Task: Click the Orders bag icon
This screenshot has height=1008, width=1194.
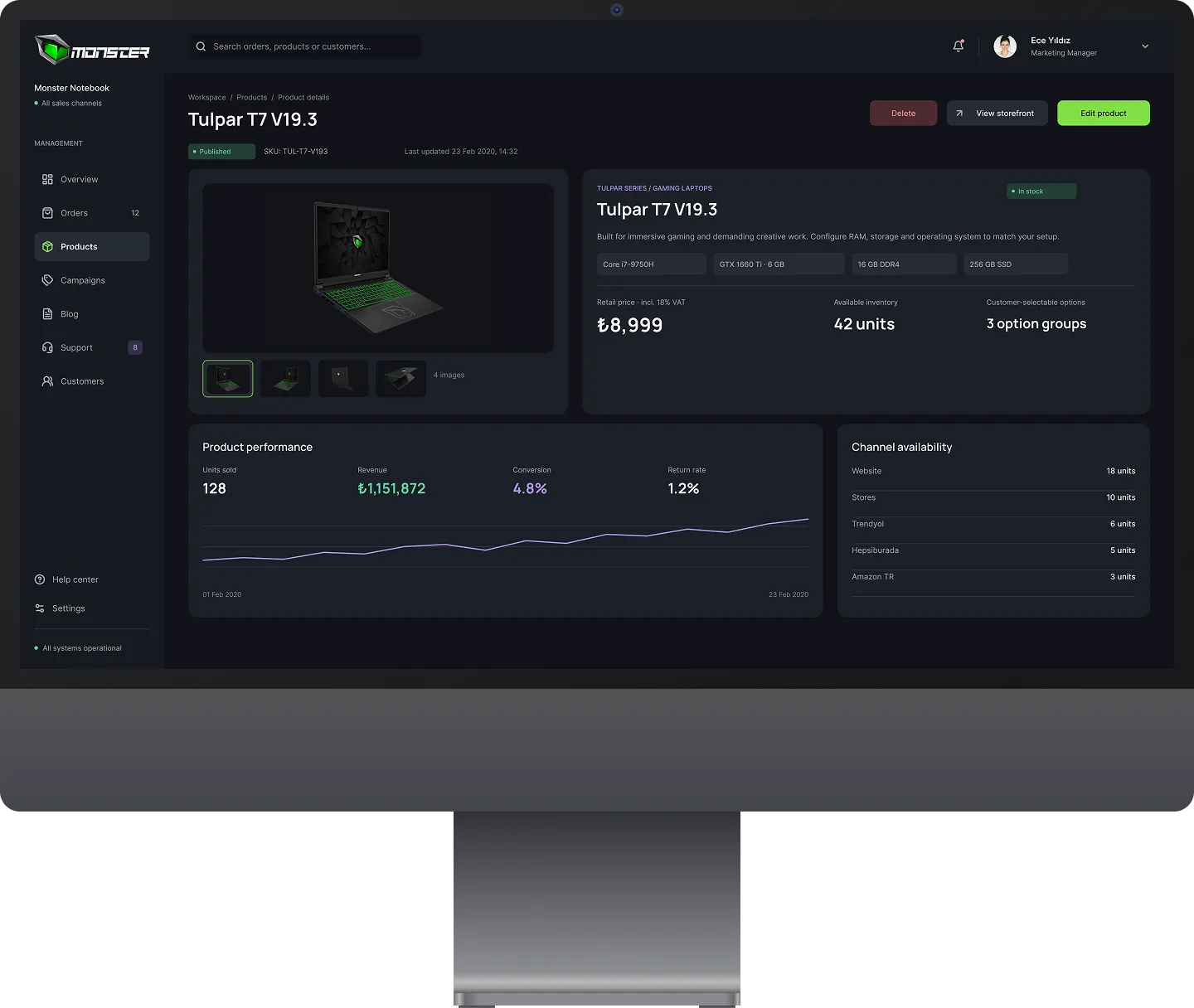Action: point(47,213)
